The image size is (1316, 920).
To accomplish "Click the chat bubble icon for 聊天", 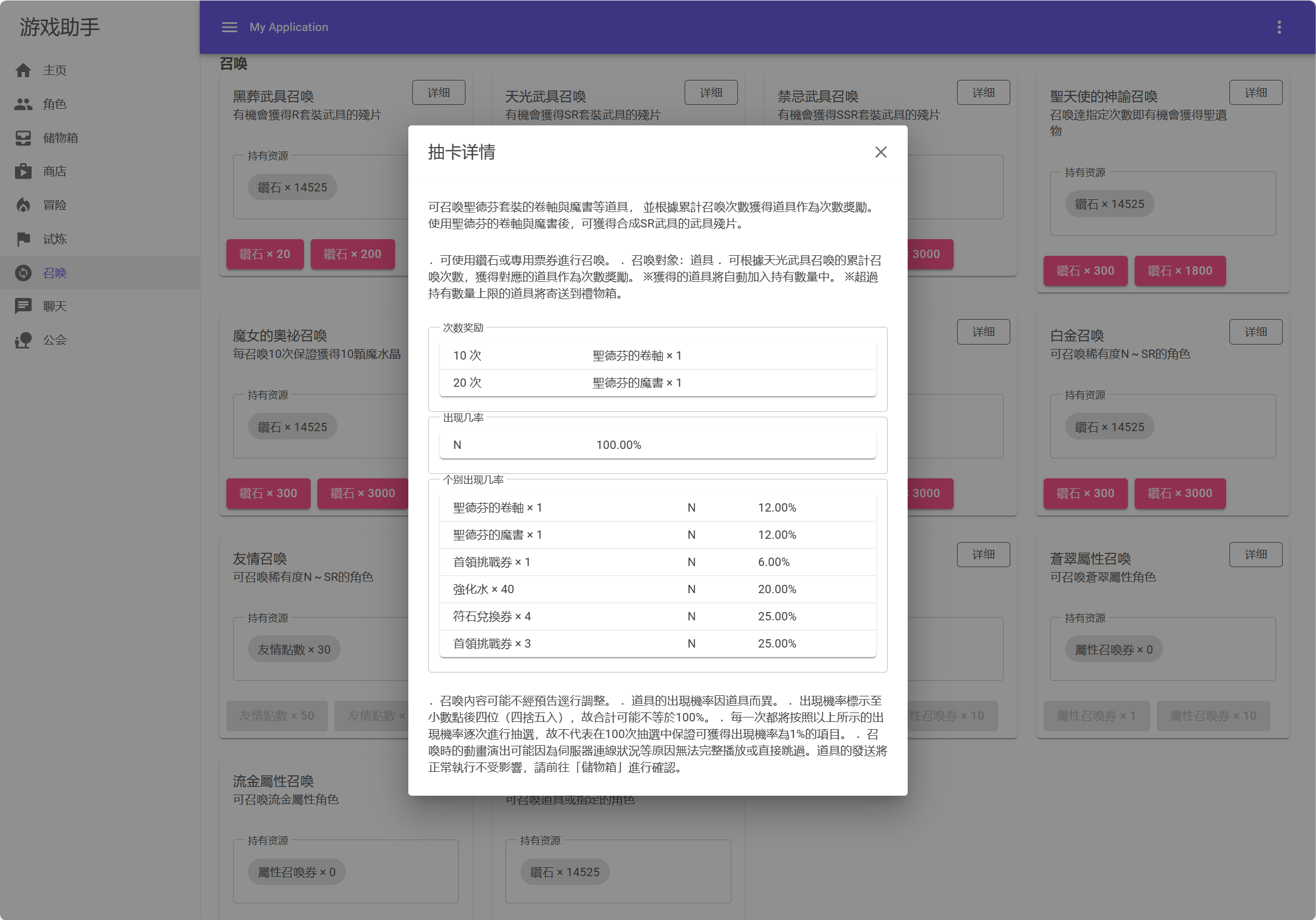I will tap(23, 306).
